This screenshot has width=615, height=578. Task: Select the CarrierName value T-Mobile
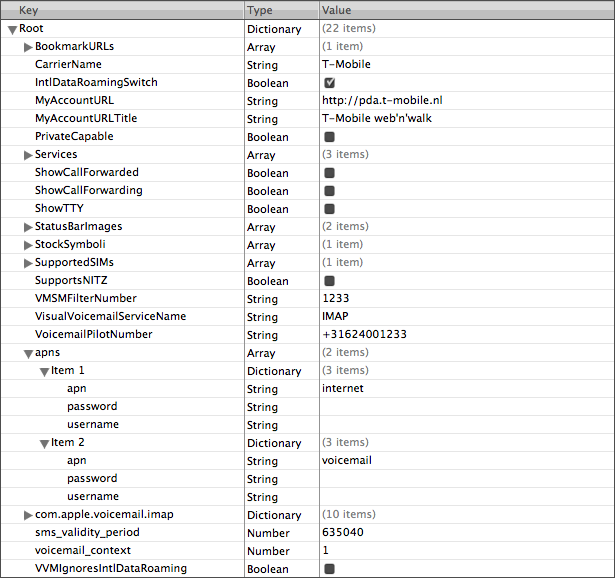coord(346,64)
